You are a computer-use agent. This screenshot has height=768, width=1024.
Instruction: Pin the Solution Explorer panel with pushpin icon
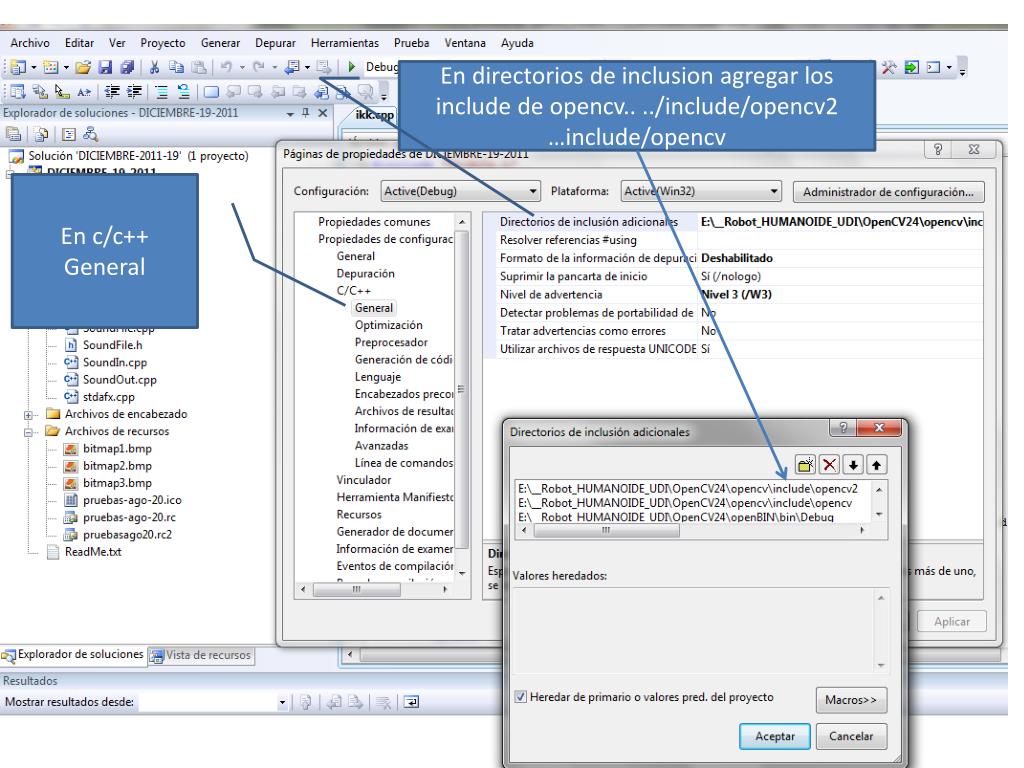[x=306, y=113]
